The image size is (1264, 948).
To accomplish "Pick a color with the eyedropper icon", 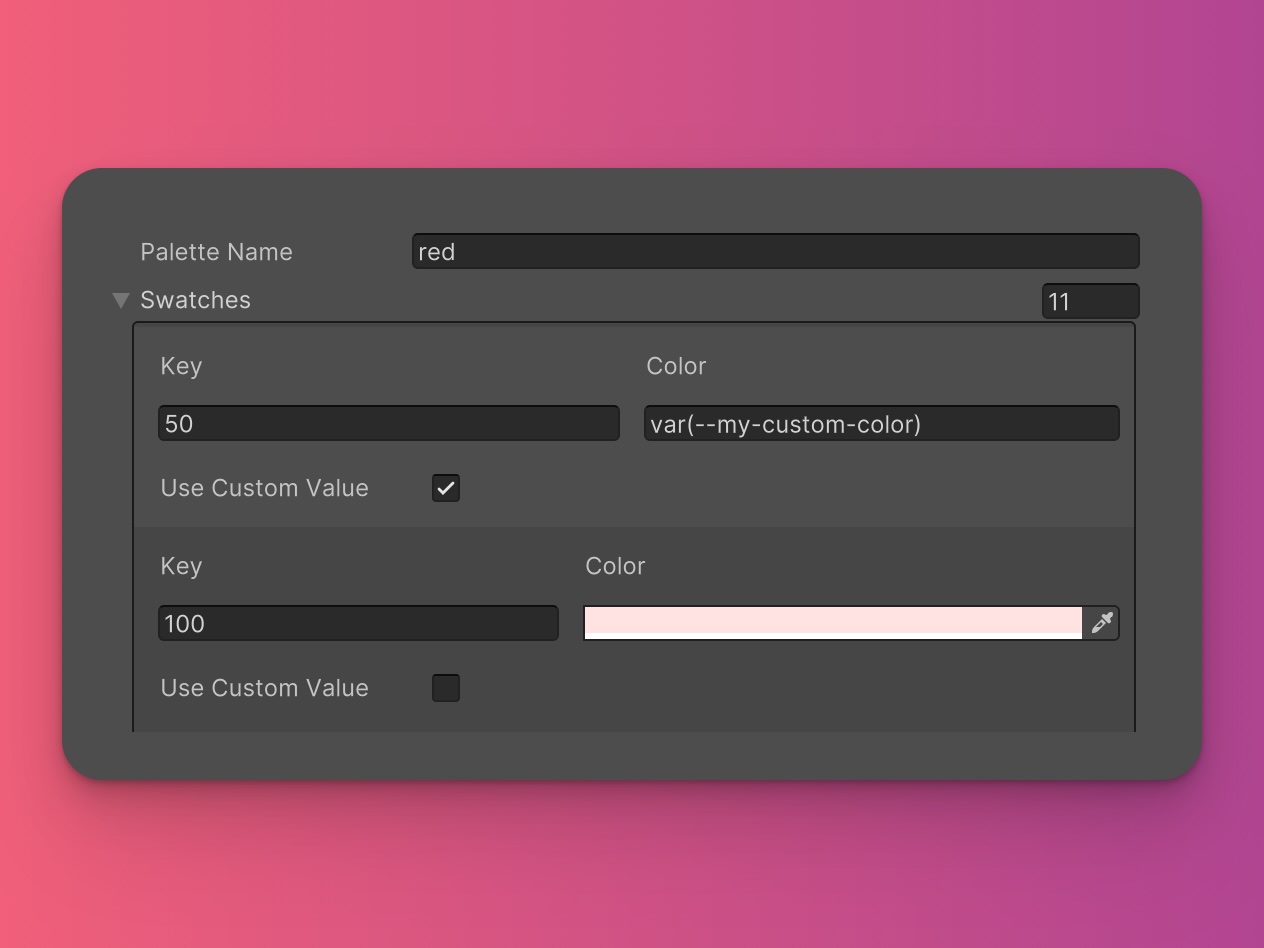I will (x=1101, y=623).
